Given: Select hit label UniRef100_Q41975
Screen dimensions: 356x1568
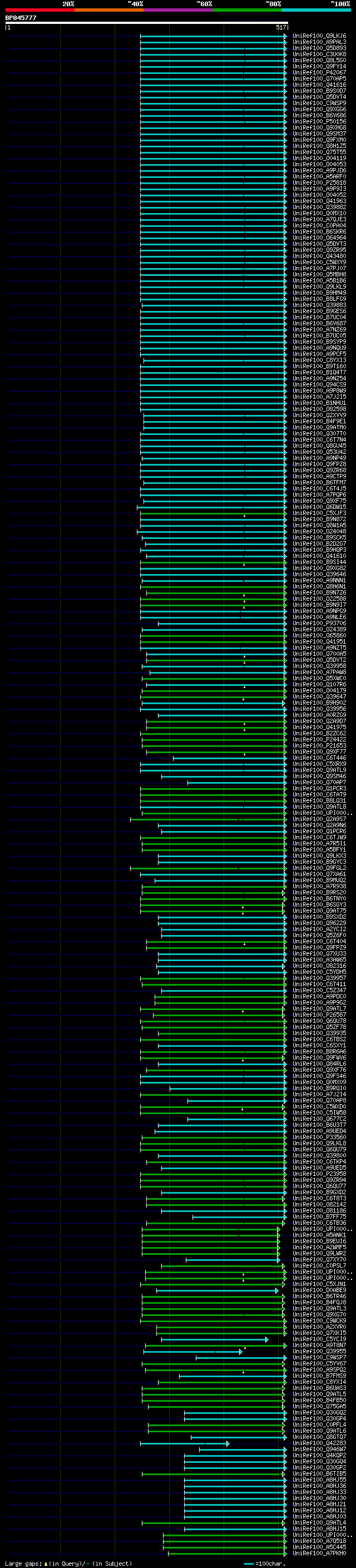Looking at the screenshot, I should [319, 728].
